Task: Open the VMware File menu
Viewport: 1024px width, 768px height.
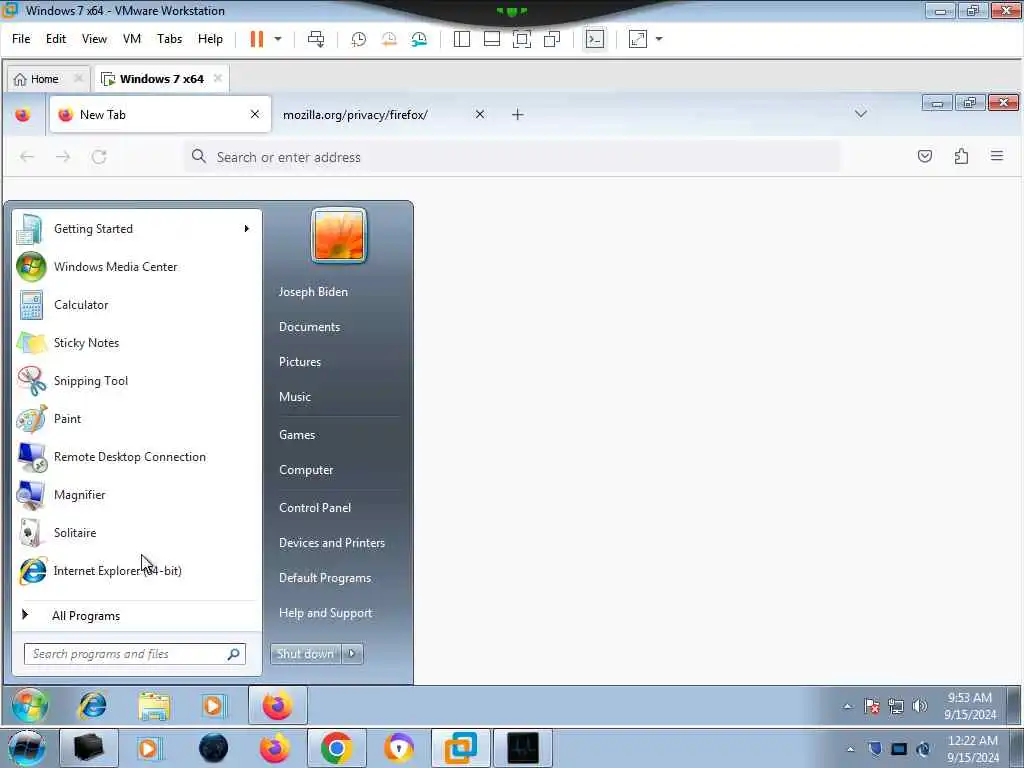Action: click(21, 39)
